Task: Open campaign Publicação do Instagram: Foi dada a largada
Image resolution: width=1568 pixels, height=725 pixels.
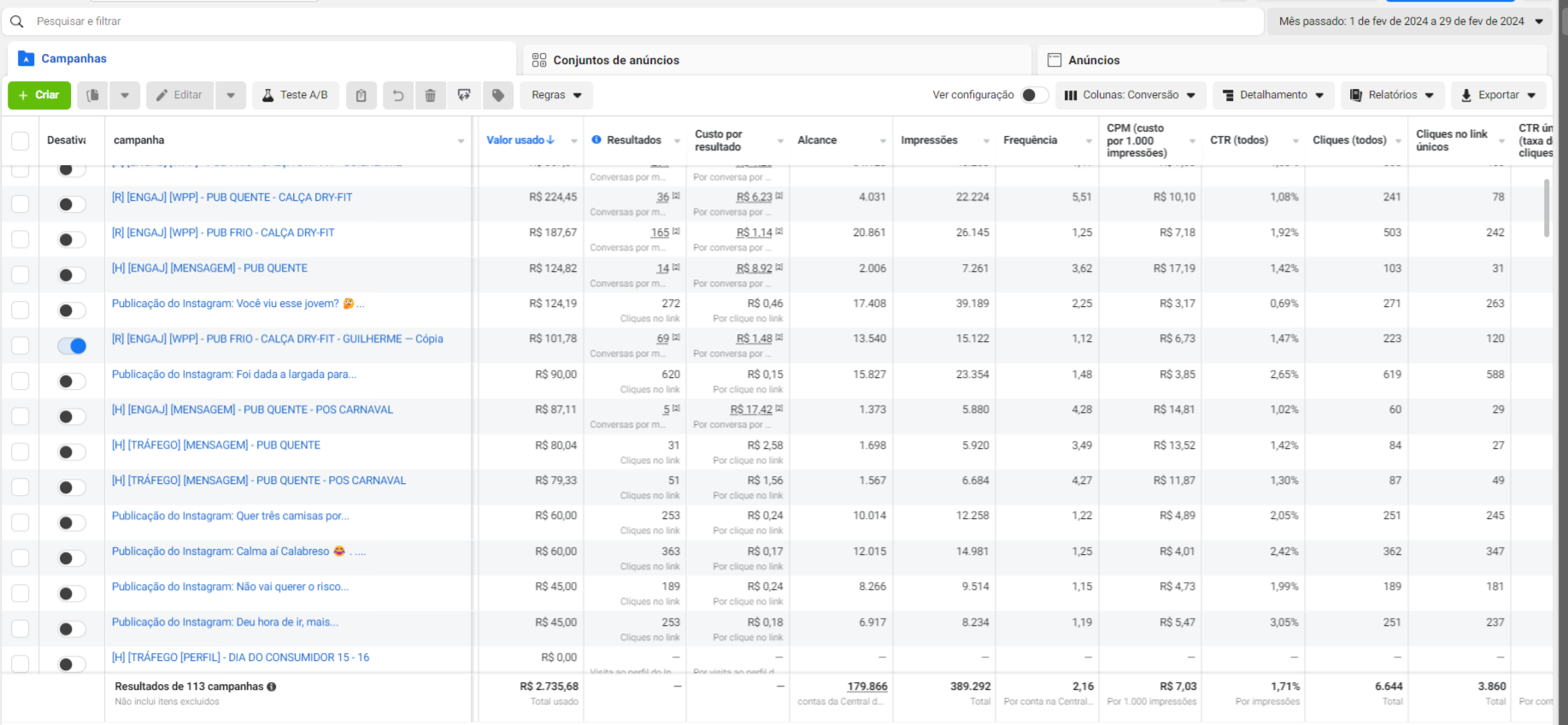Action: pos(234,374)
